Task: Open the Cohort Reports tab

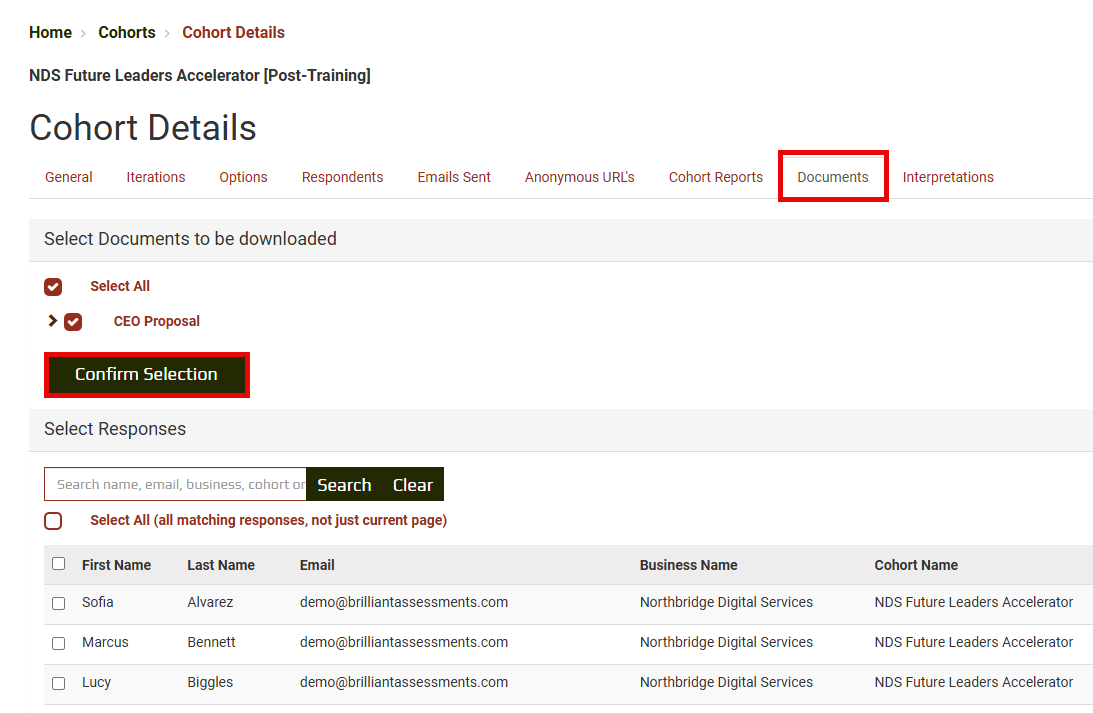Action: (715, 177)
